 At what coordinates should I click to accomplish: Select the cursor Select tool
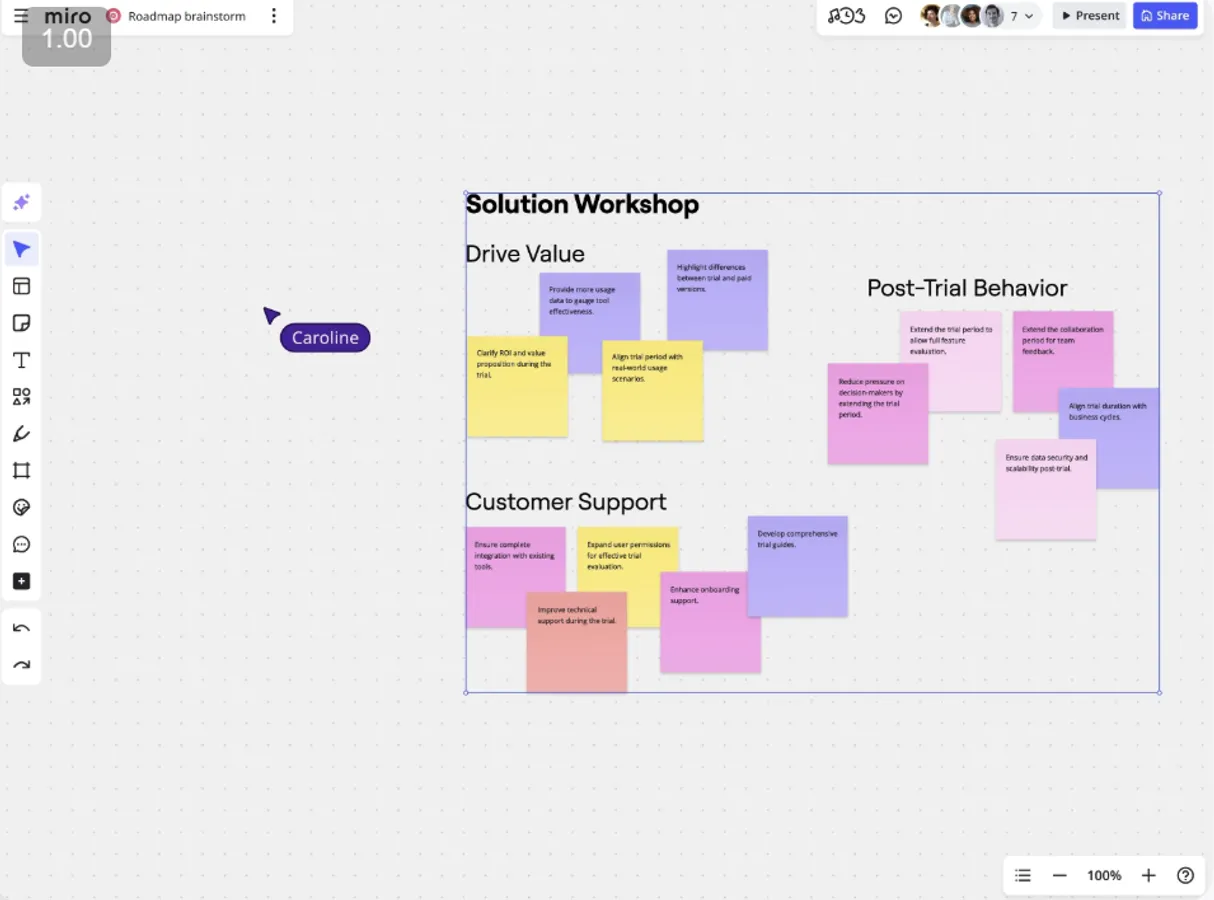(x=21, y=249)
